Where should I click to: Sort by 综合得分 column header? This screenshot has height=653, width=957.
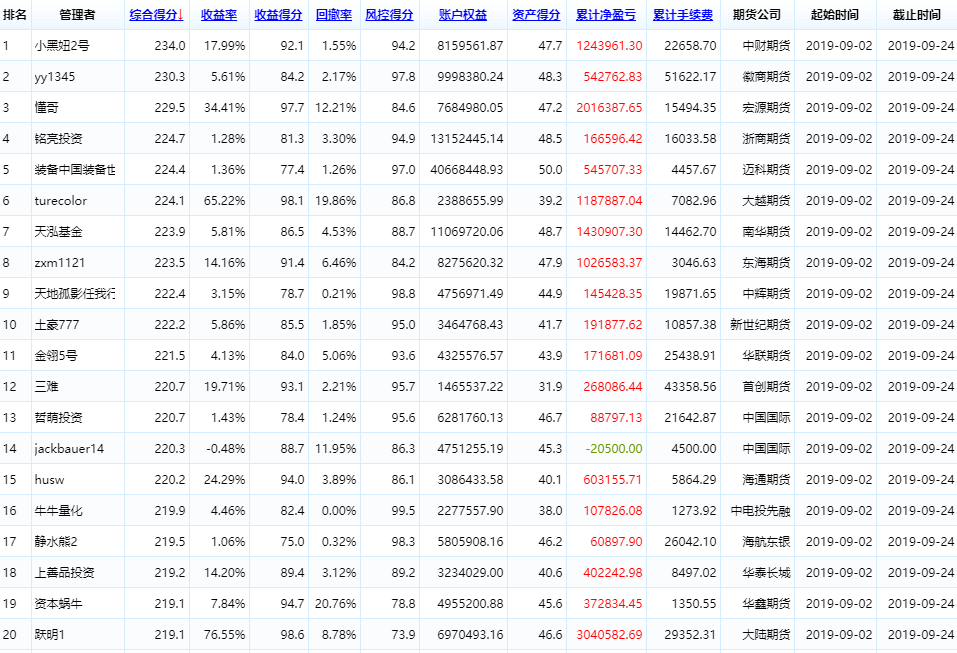(x=156, y=15)
